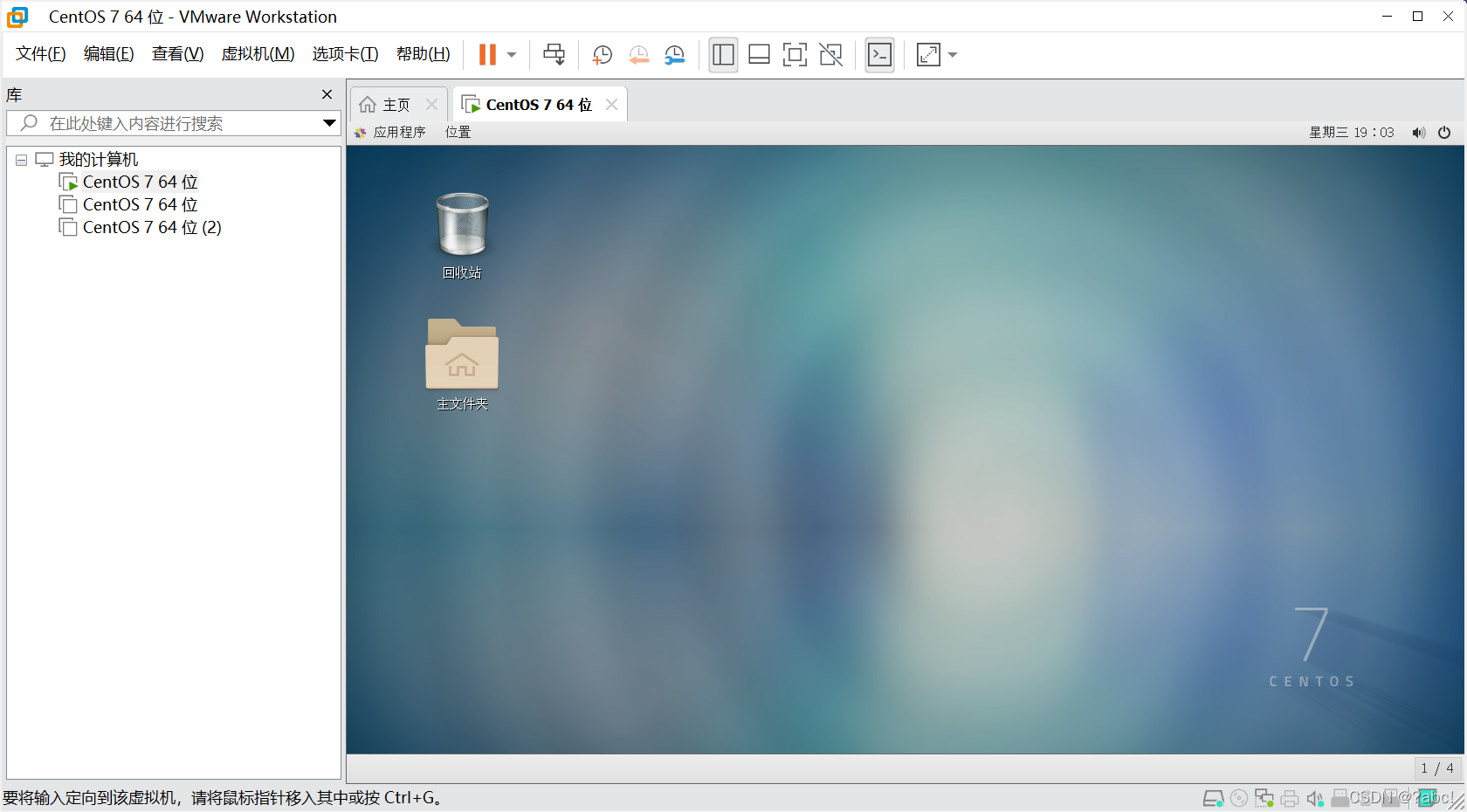This screenshot has height=812, width=1467.
Task: Open the 查看(V) menu
Action: 177,54
